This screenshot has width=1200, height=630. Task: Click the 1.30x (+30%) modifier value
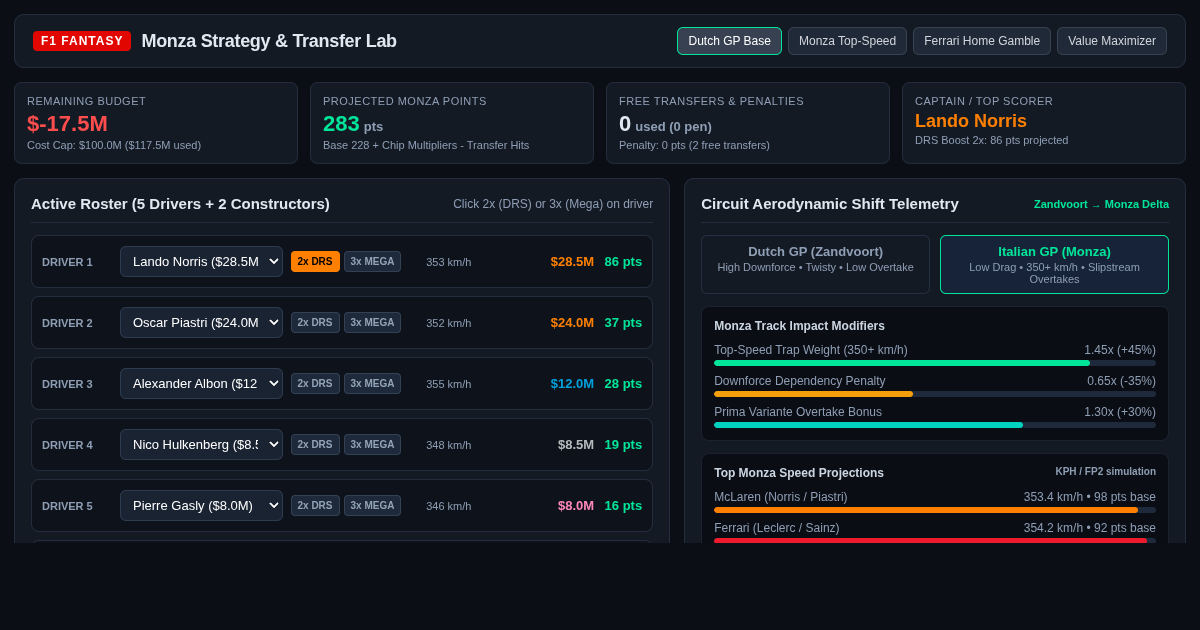coord(1120,412)
